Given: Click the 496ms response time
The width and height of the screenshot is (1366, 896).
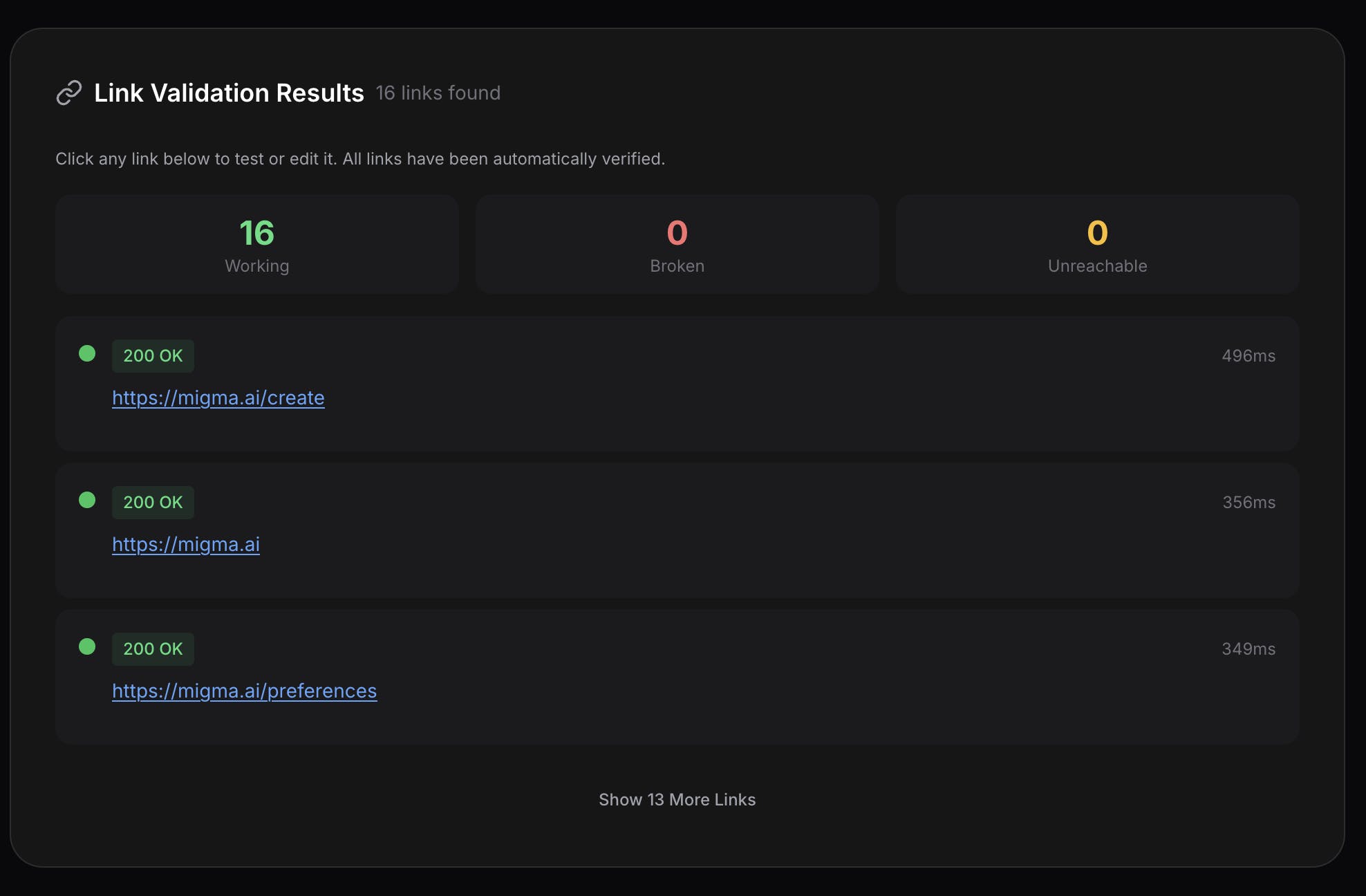Looking at the screenshot, I should (x=1248, y=356).
